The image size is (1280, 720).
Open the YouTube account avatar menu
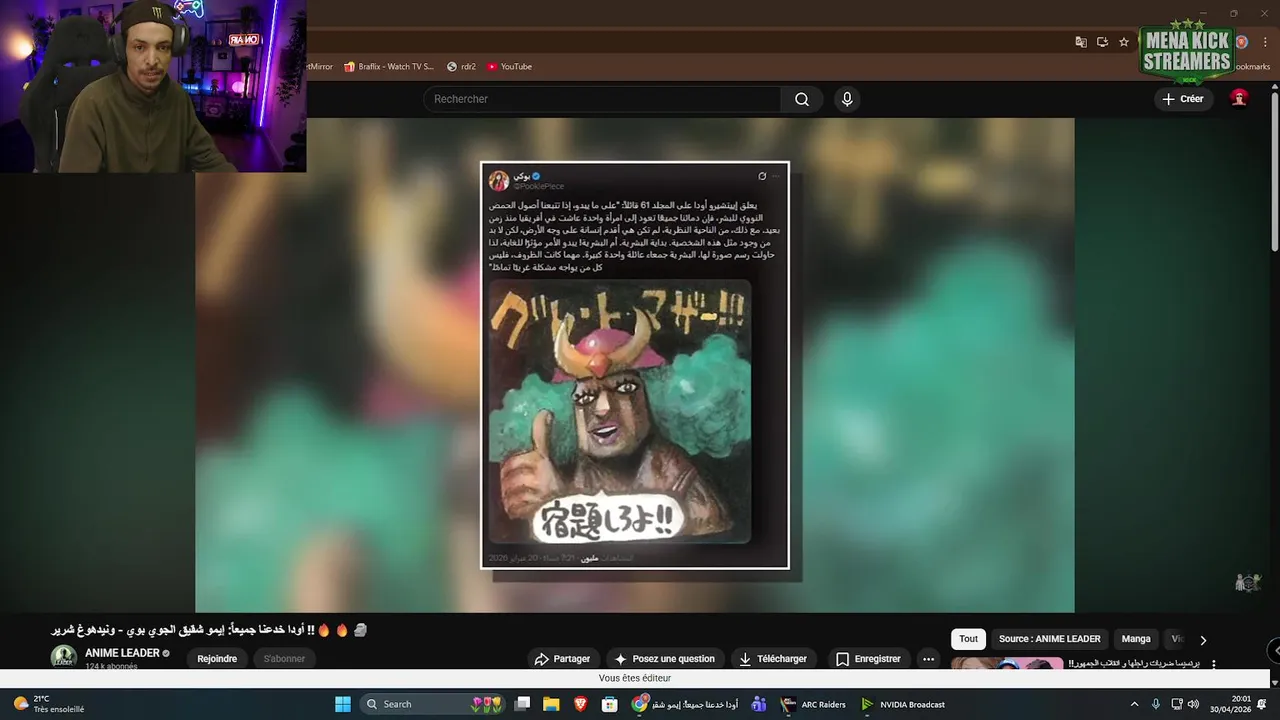1239,98
